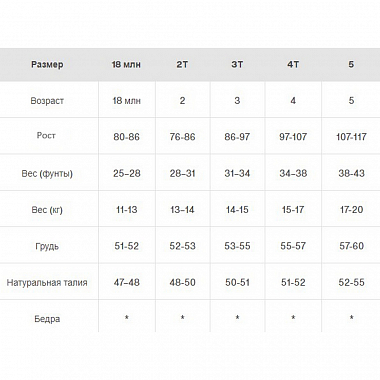Click the Возраст row label
This screenshot has width=380, height=380.
tap(47, 101)
